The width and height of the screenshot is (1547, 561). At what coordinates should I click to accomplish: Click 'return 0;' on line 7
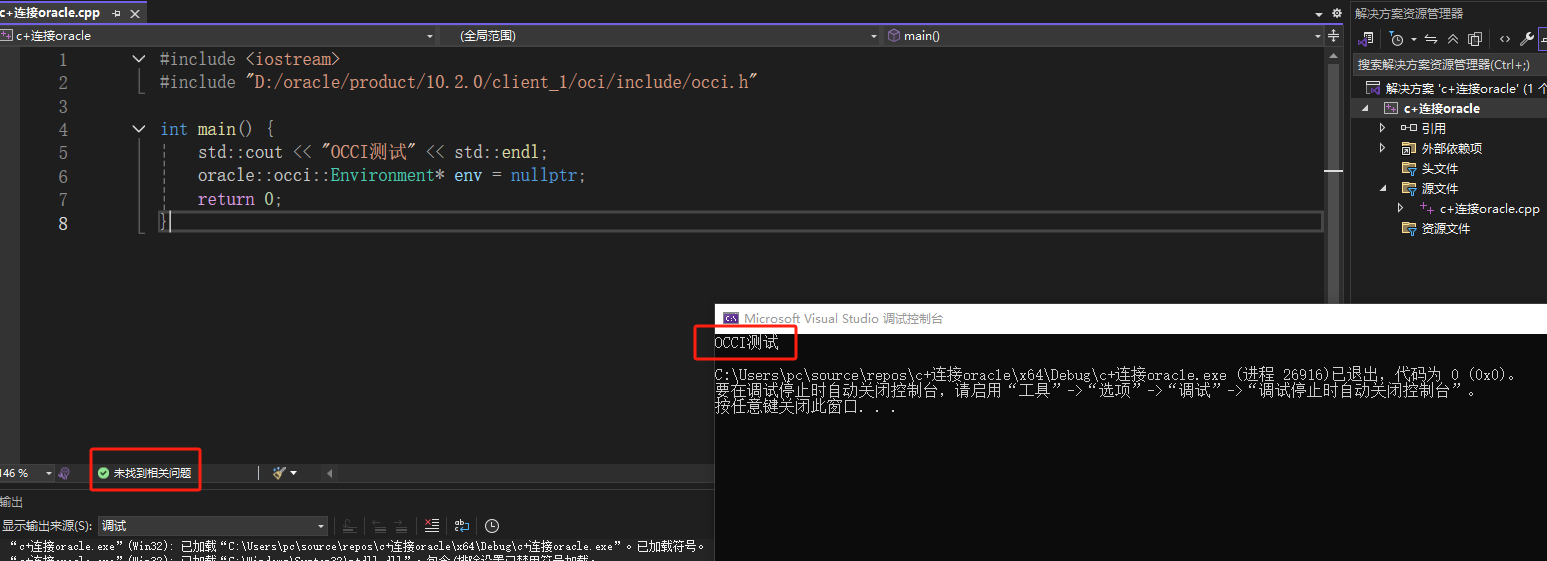tap(240, 199)
